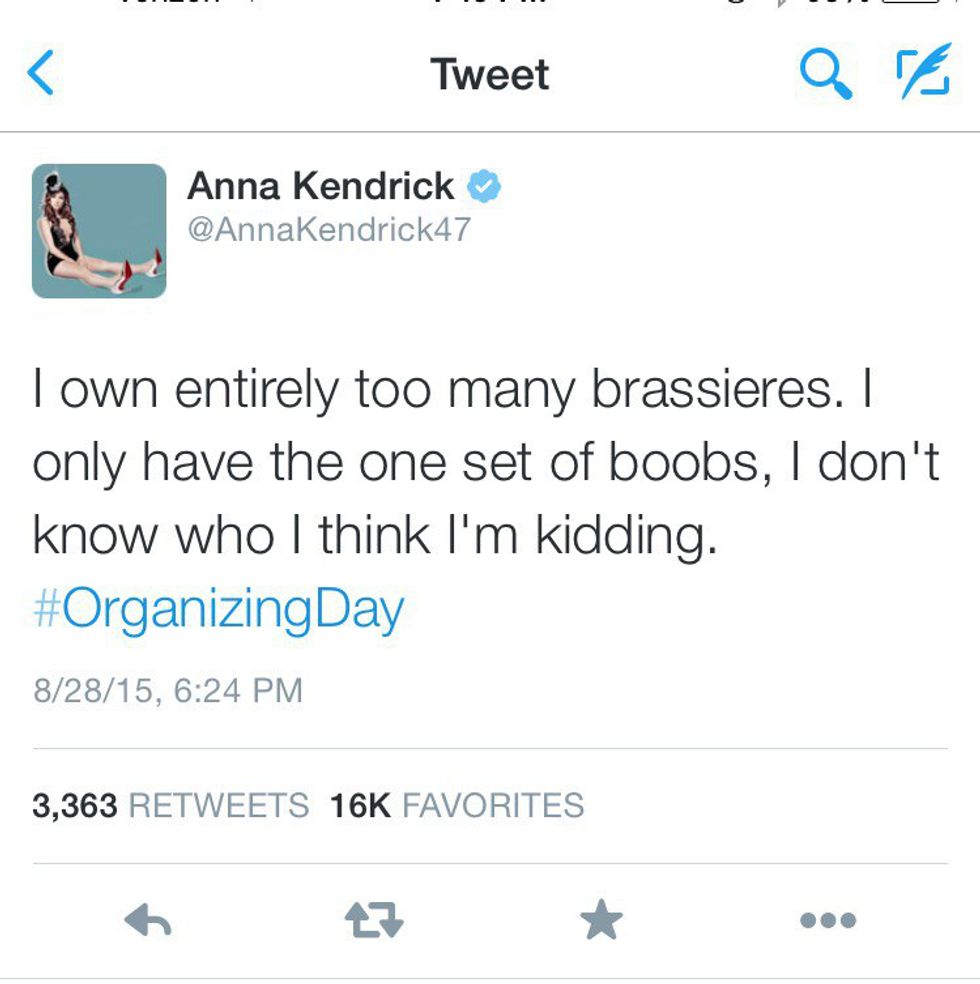Open more options via three dots
The width and height of the screenshot is (980, 984).
(x=828, y=920)
